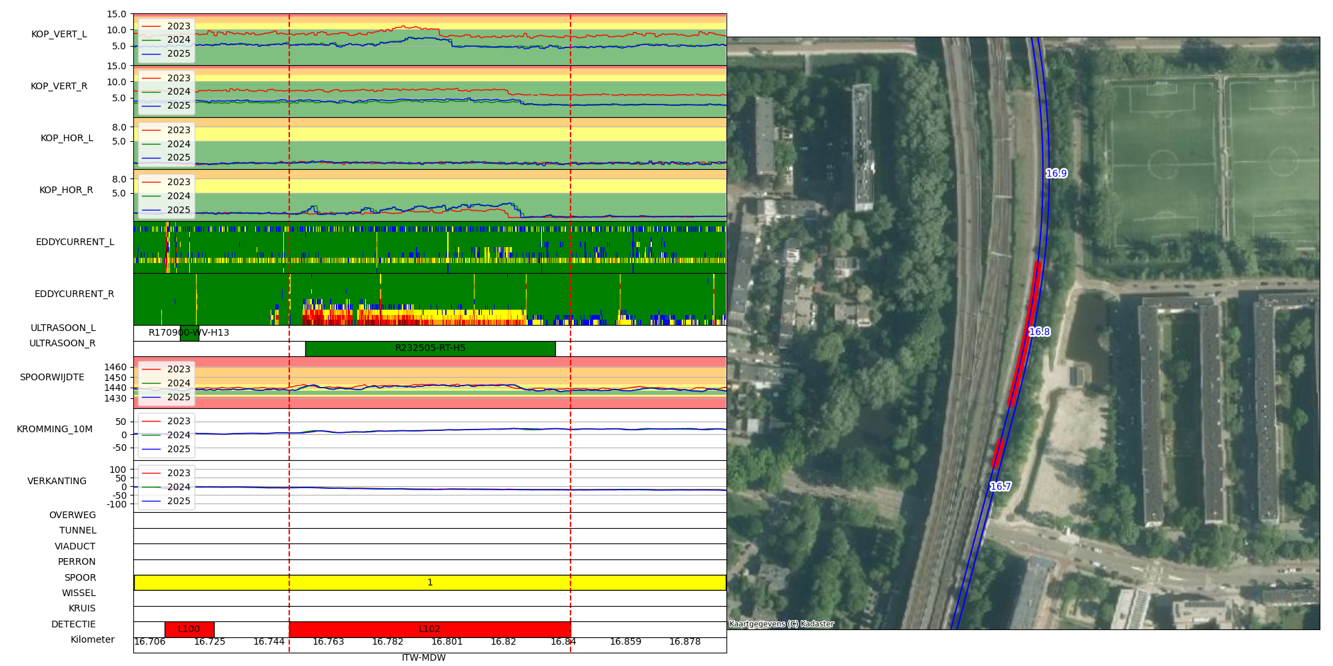Click the KOP_VERT_L row label
Viewport: 1333px width, 666px height.
(59, 34)
